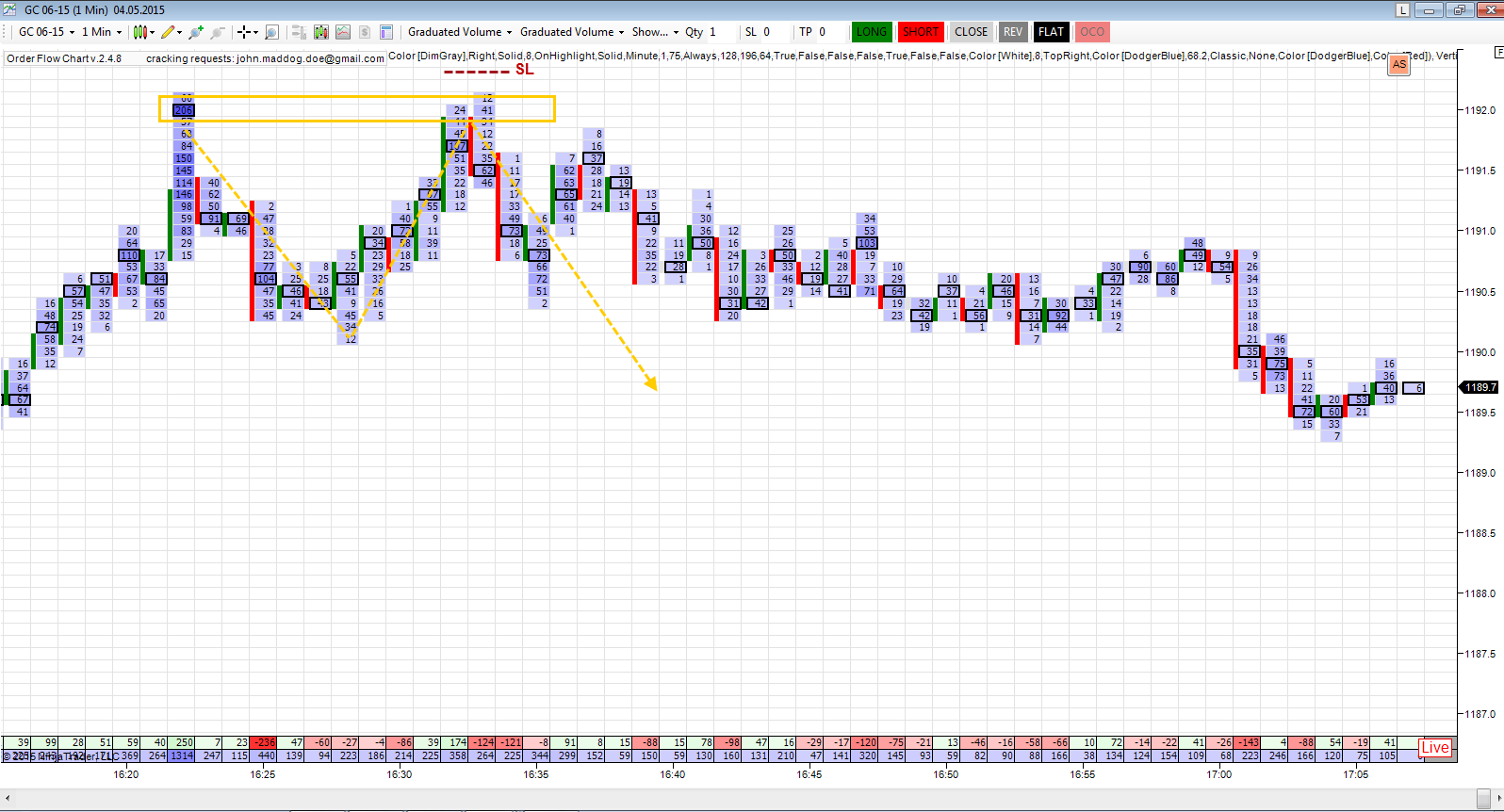
Task: Click the 16:30 time axis label
Action: click(x=400, y=774)
